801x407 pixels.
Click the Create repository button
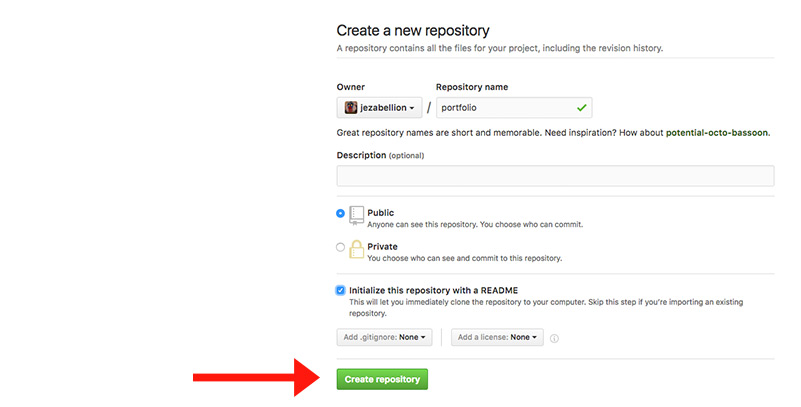coord(382,379)
